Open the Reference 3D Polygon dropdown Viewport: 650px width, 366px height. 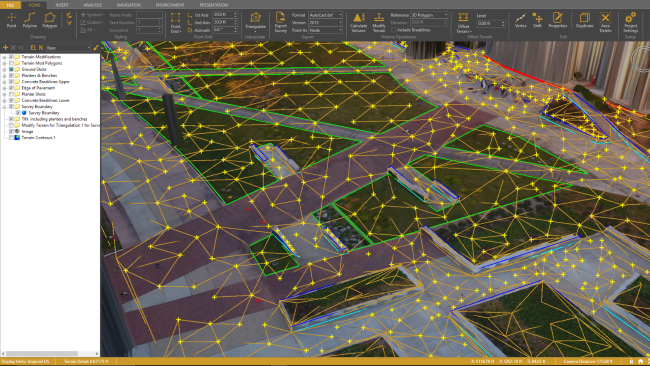(x=429, y=15)
